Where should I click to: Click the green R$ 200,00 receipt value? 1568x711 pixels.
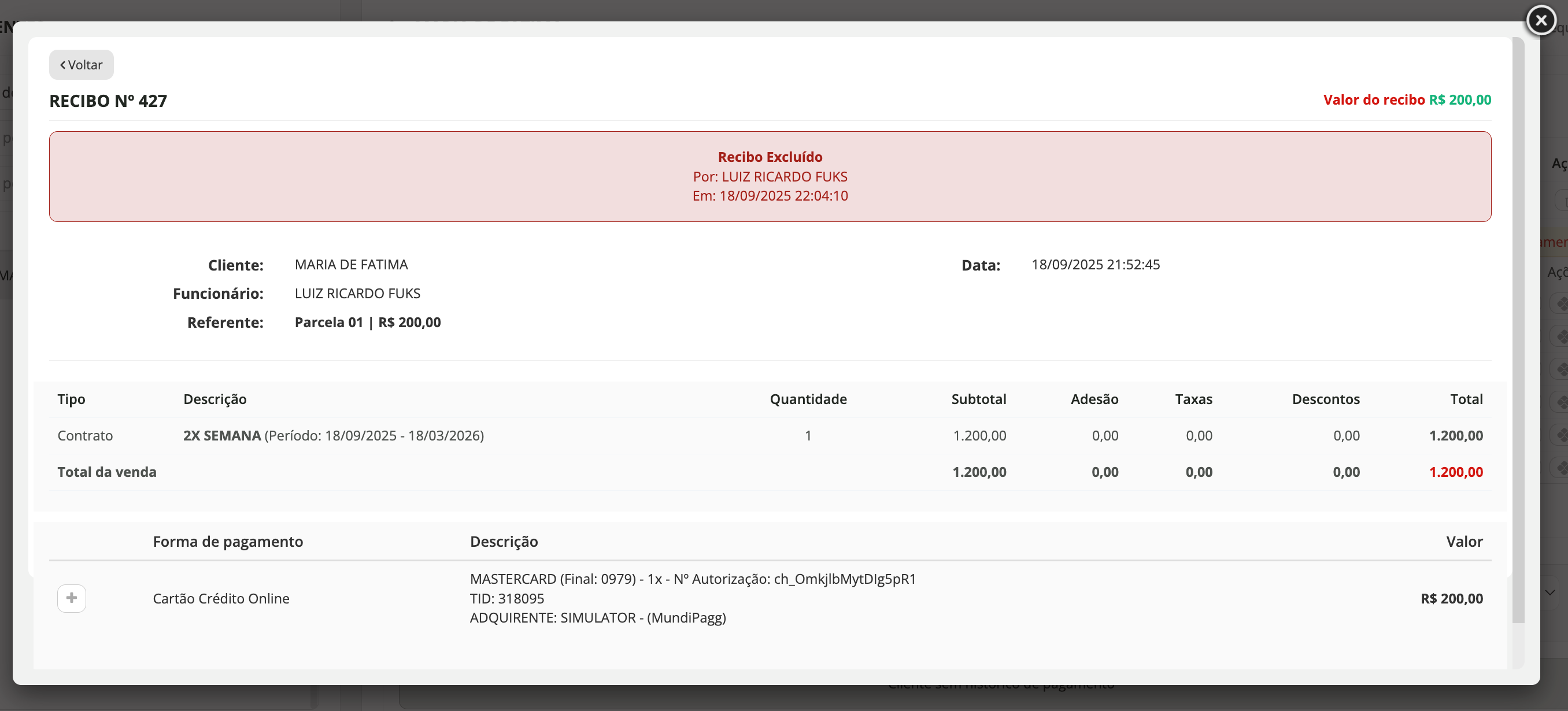[x=1460, y=100]
